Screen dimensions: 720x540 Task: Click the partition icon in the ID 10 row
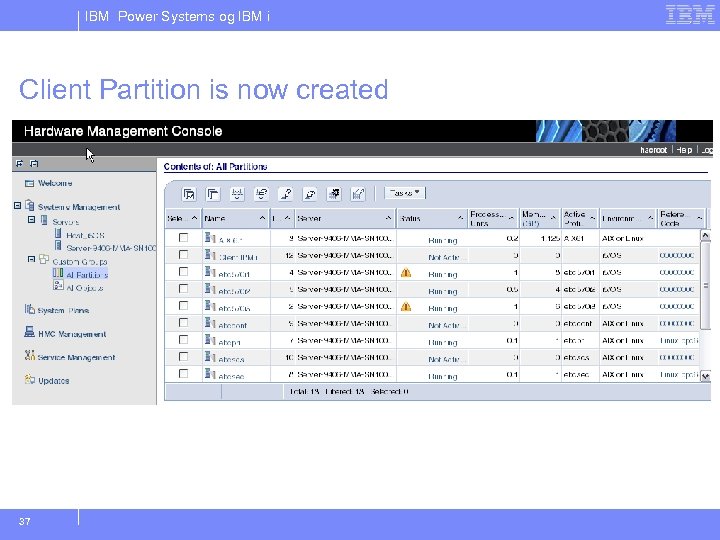point(210,357)
